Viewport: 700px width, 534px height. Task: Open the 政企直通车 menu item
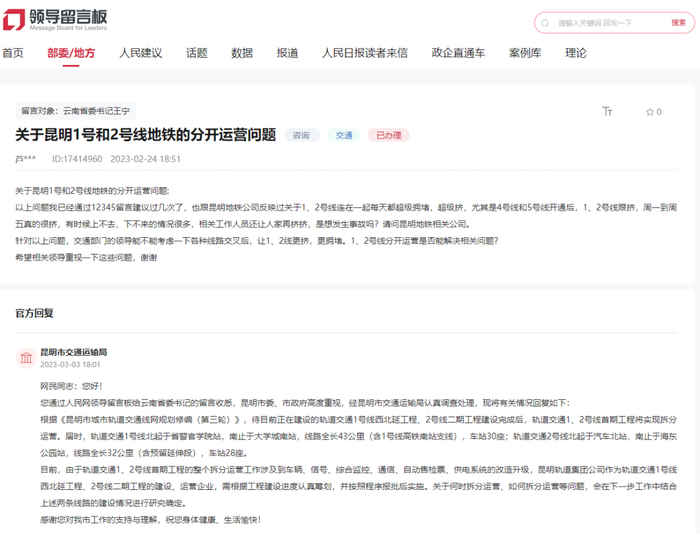[x=458, y=53]
